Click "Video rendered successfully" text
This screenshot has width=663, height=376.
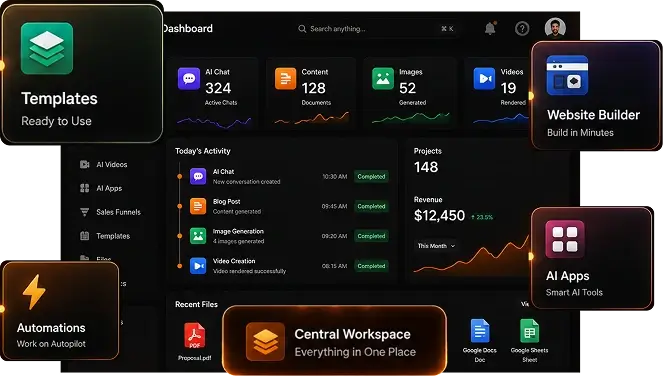pyautogui.click(x=249, y=271)
